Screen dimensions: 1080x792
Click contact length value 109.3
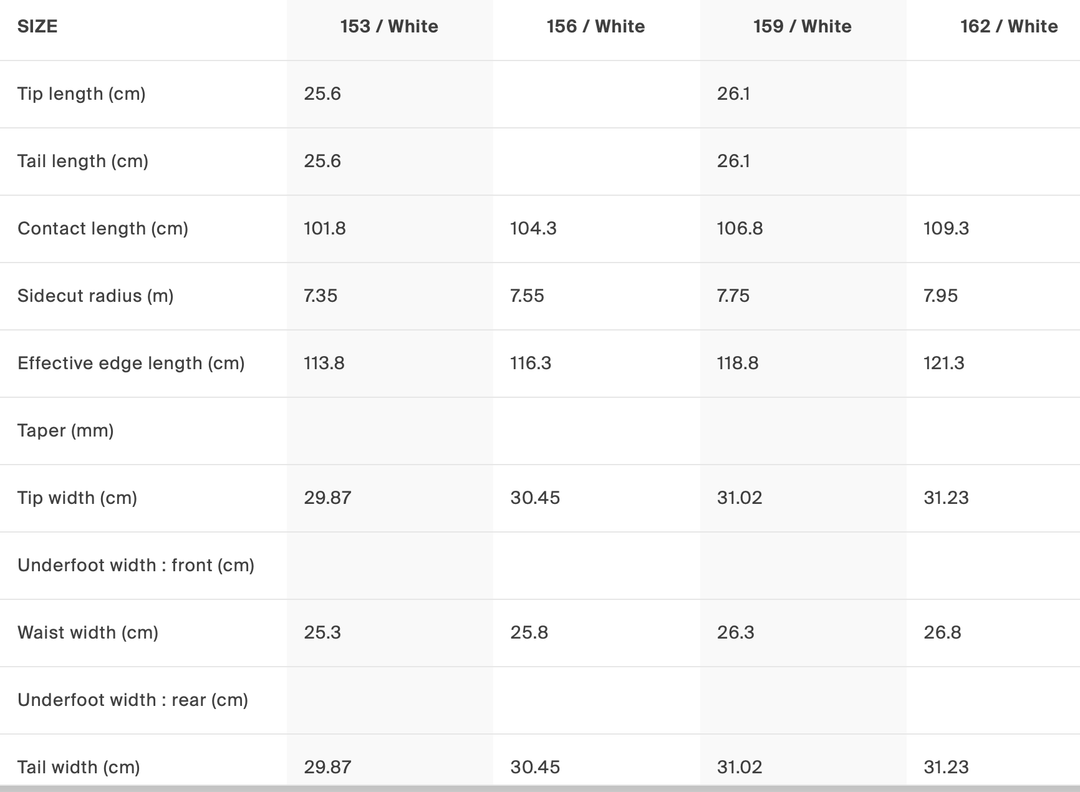coord(946,228)
